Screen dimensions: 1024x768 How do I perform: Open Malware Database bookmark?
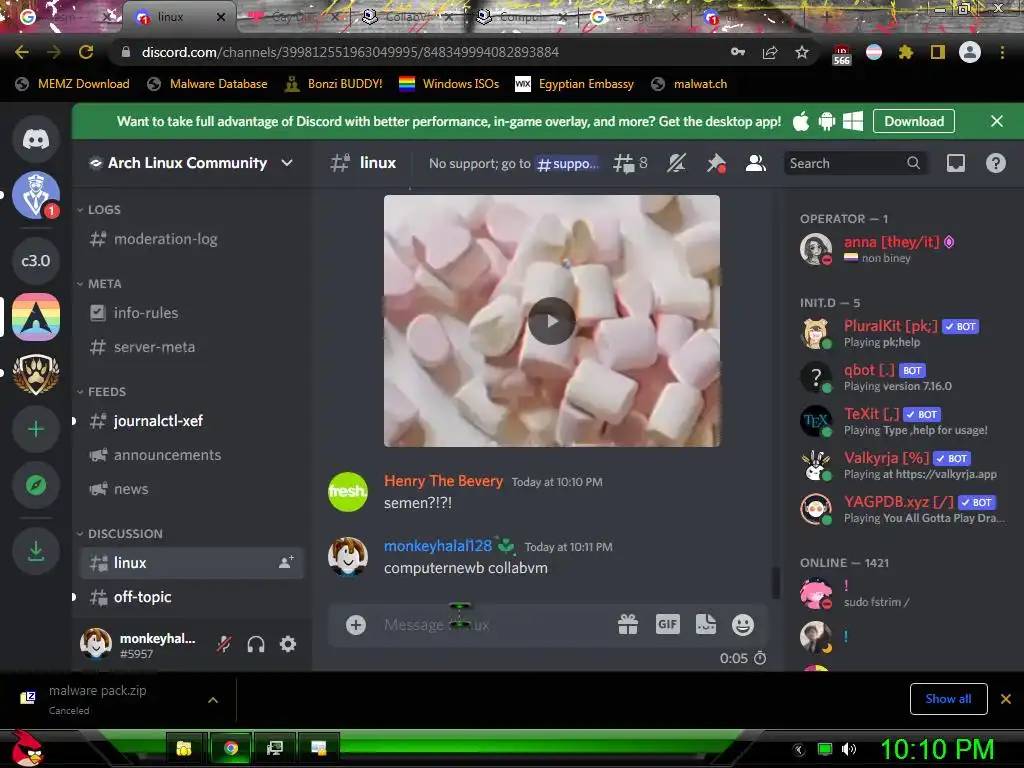[208, 84]
